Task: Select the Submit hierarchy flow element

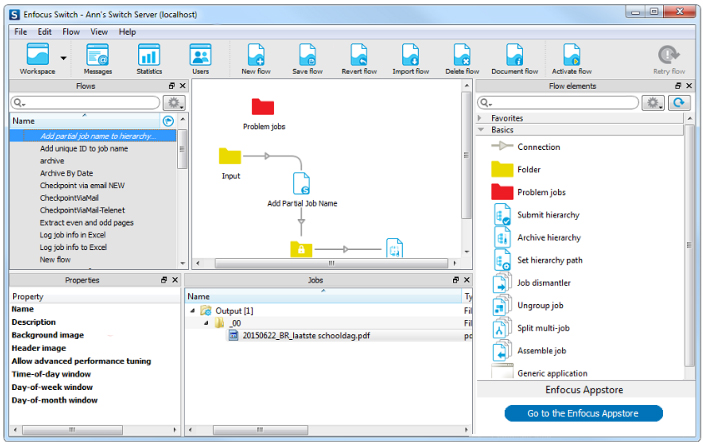Action: pyautogui.click(x=546, y=215)
